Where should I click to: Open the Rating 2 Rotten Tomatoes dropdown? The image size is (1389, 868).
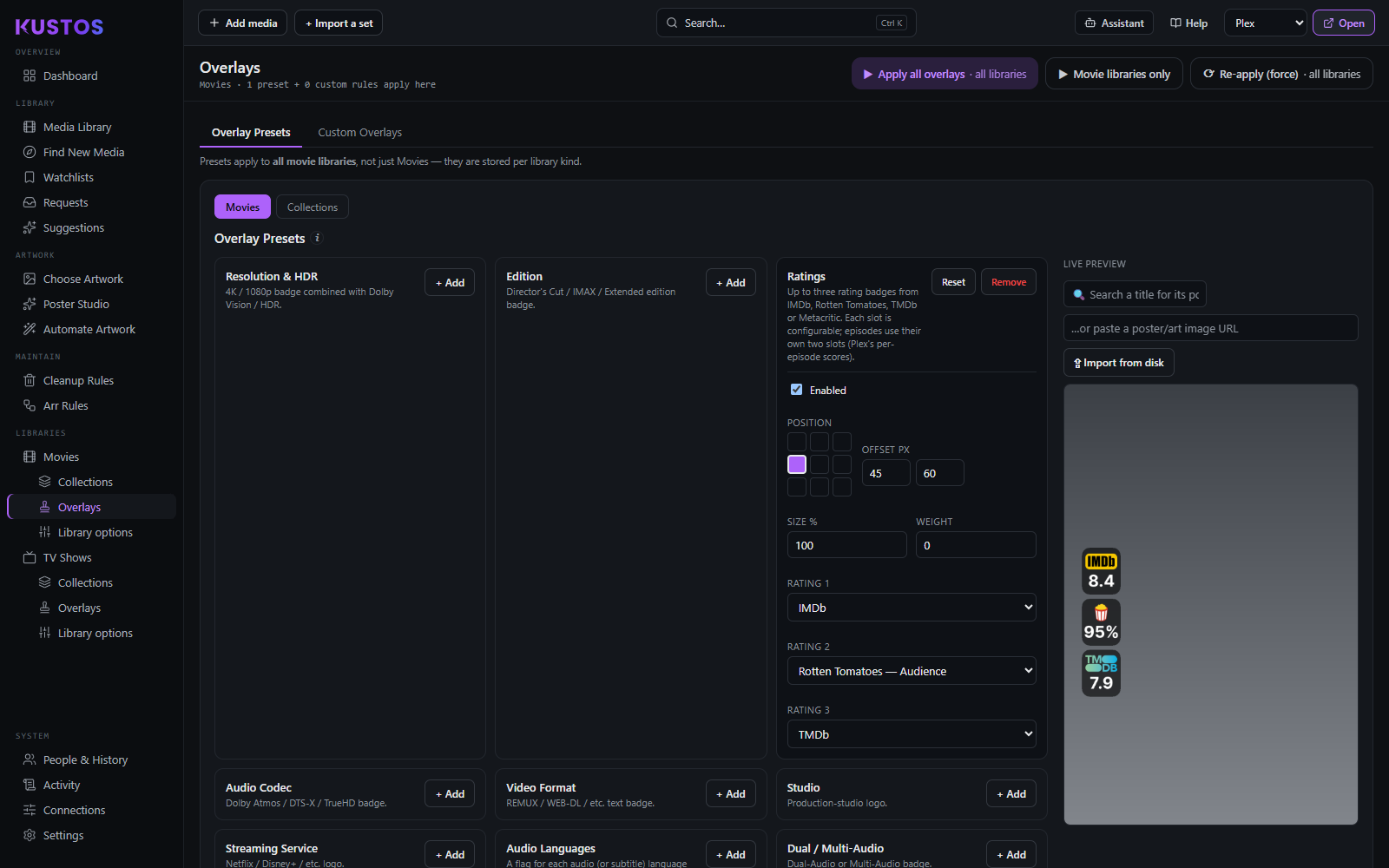912,671
